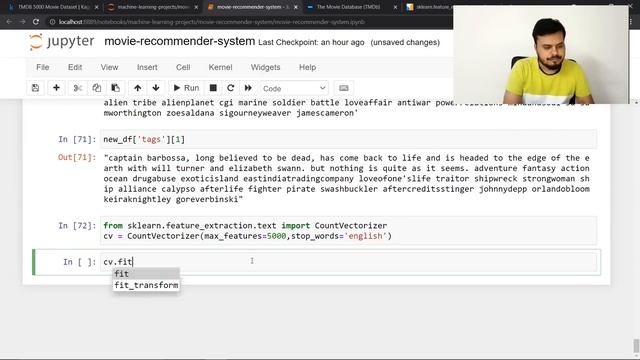Open the Edit menu

(75, 67)
